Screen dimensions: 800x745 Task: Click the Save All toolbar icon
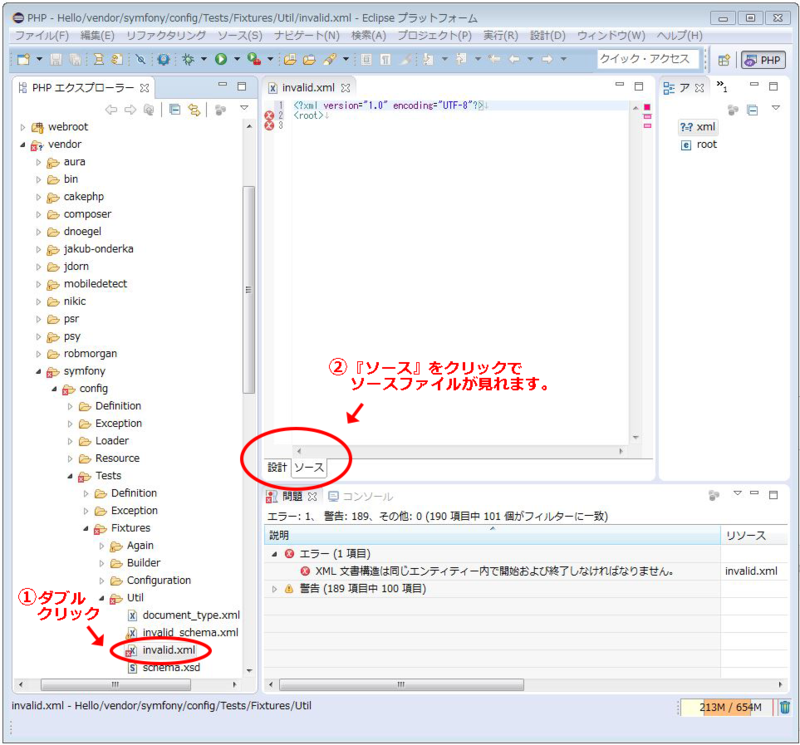(x=75, y=59)
